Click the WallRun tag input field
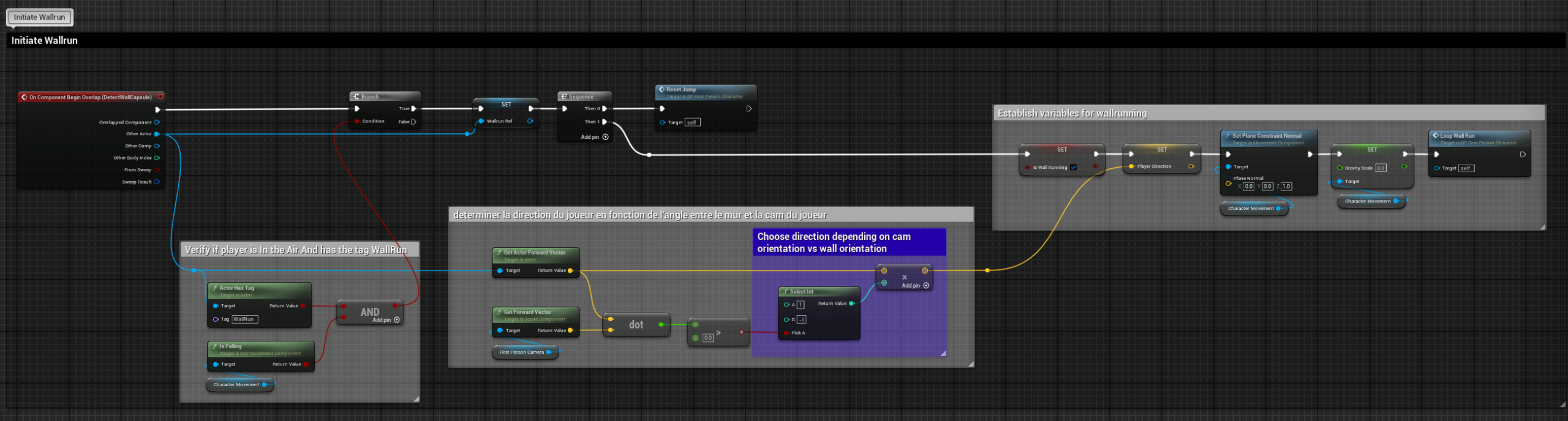The image size is (1568, 421). pyautogui.click(x=244, y=319)
